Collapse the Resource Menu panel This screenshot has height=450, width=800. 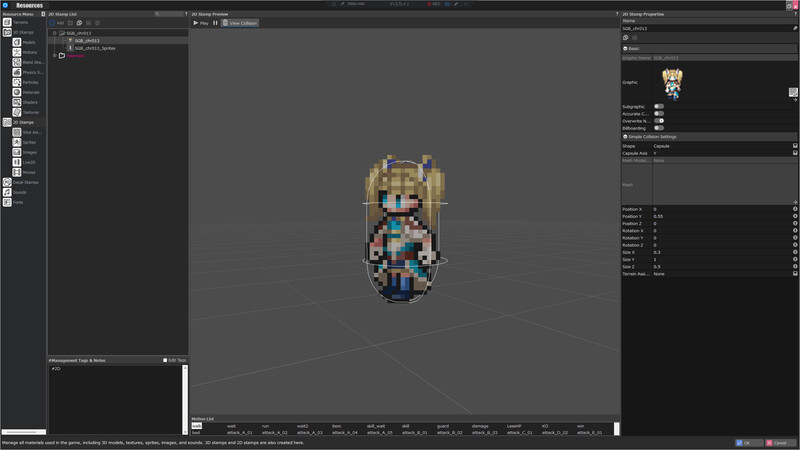pos(43,14)
